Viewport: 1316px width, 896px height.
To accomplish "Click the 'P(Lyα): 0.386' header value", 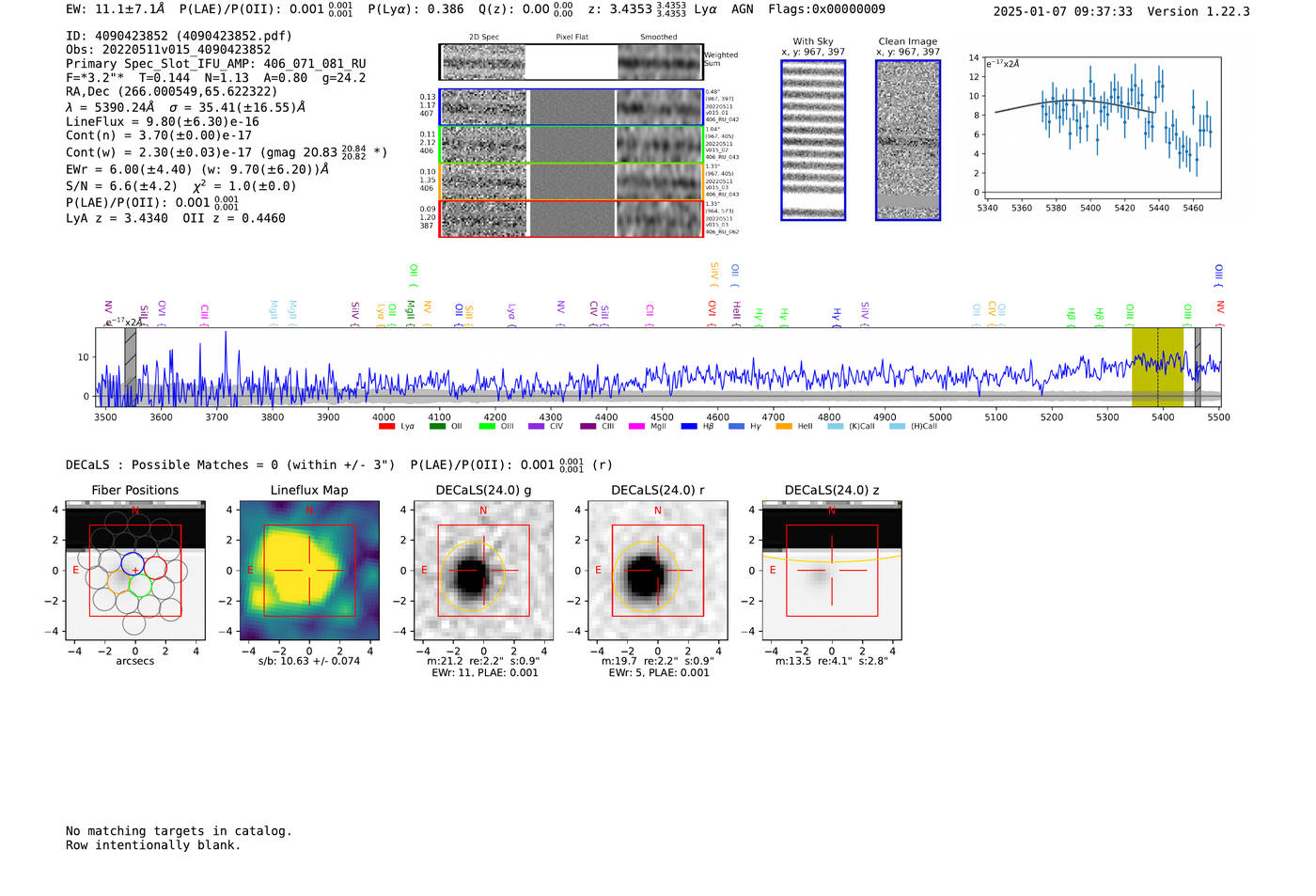I will (x=415, y=9).
